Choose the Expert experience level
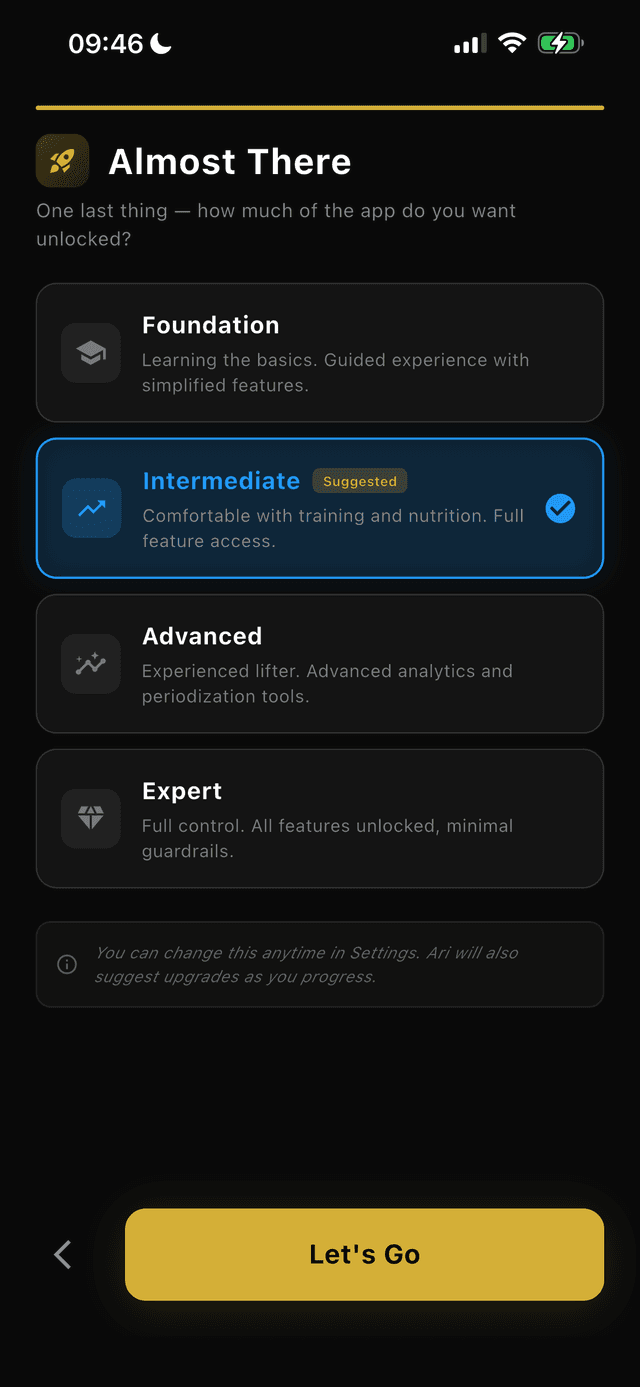The width and height of the screenshot is (640, 1387). 320,818
